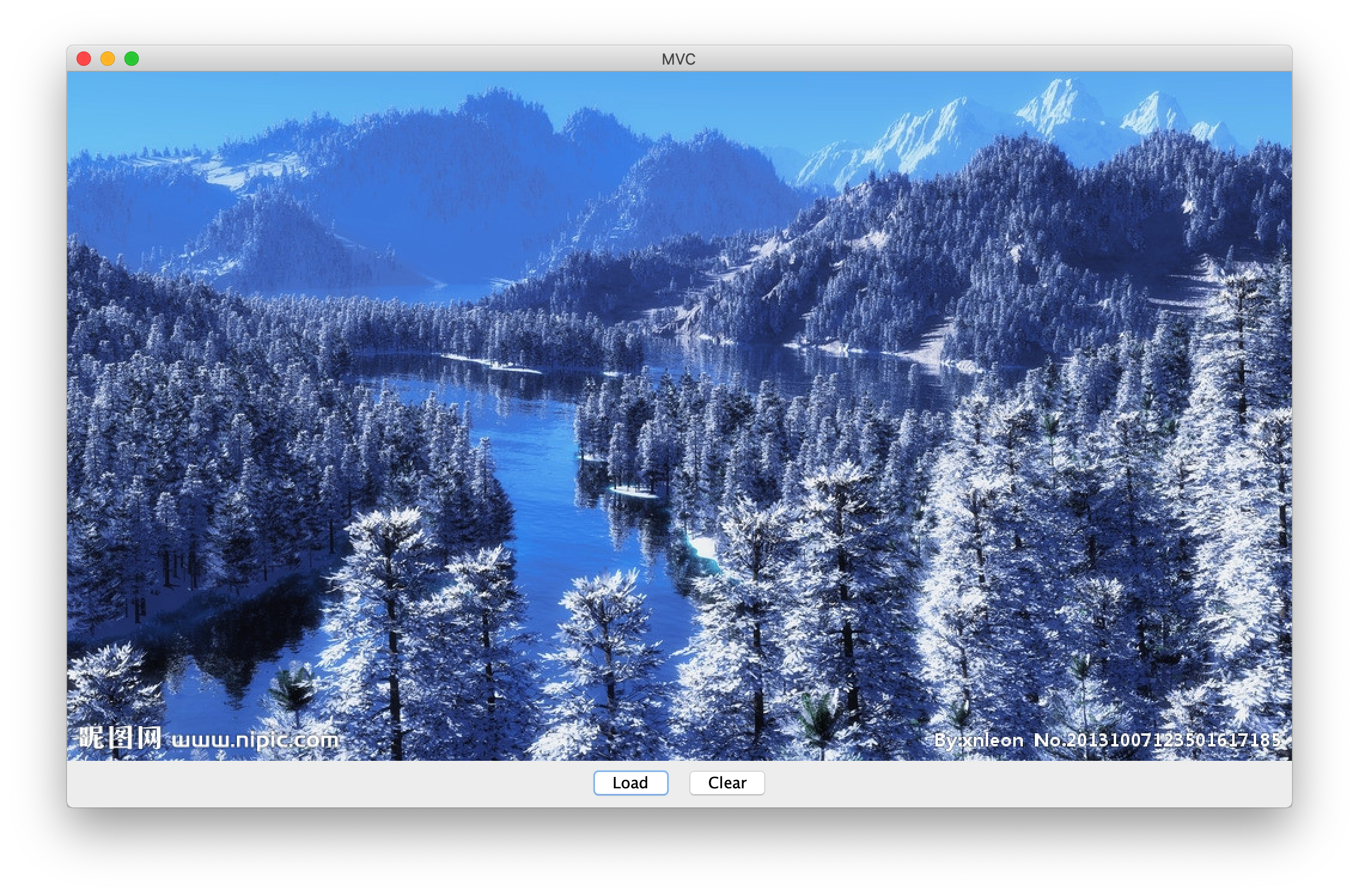Viewport: 1359px width, 896px height.
Task: Close the MVC window with red button
Action: pos(84,59)
